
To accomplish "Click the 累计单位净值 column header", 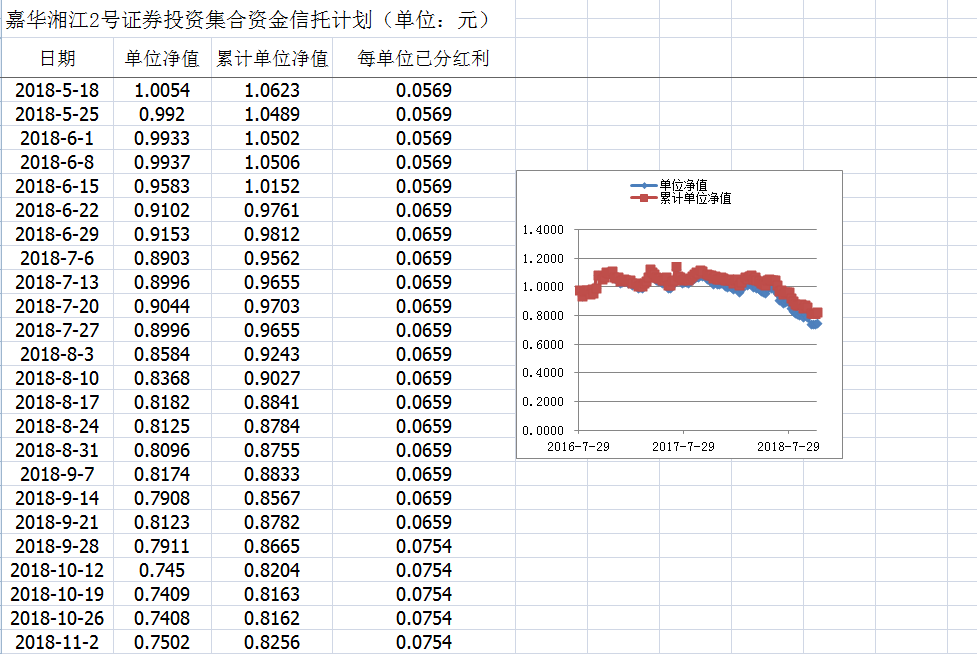I will (272, 59).
